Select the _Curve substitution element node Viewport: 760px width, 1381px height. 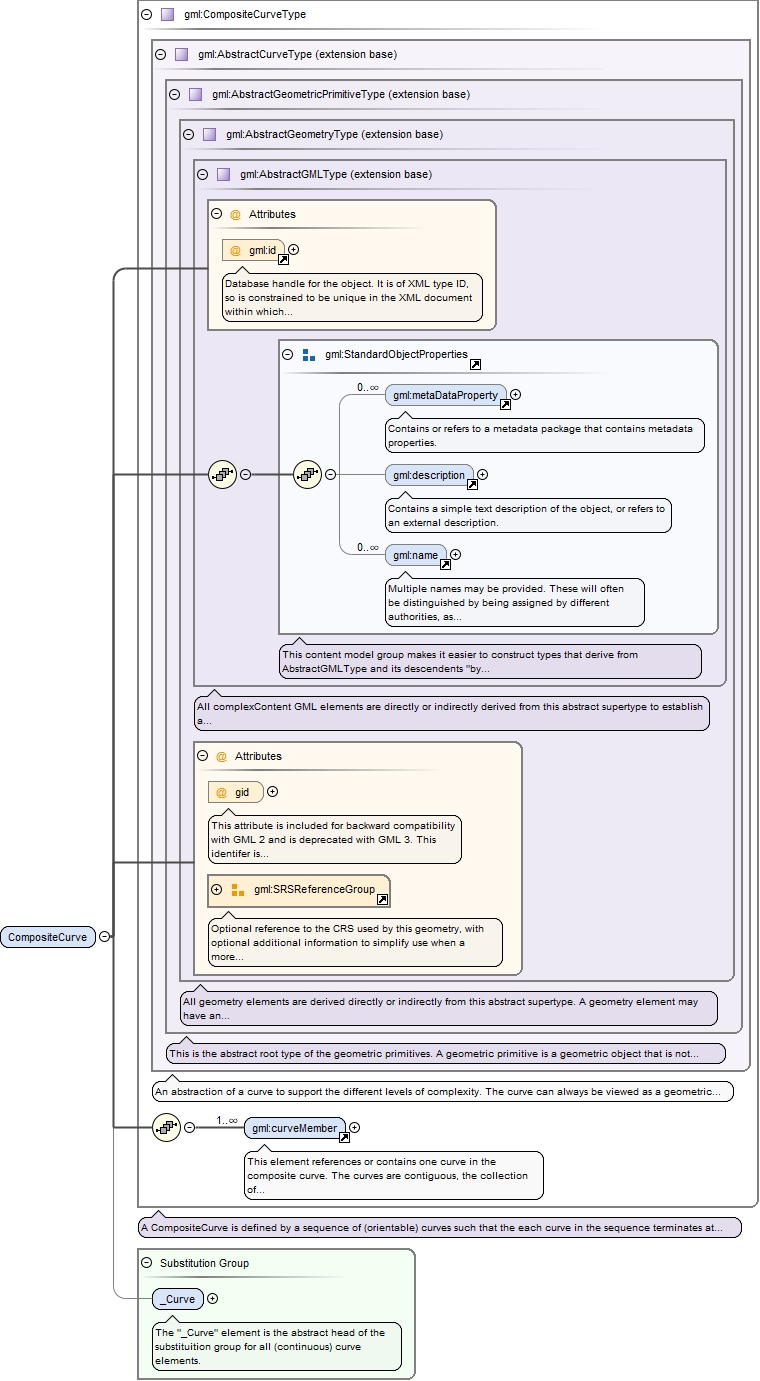[178, 1299]
